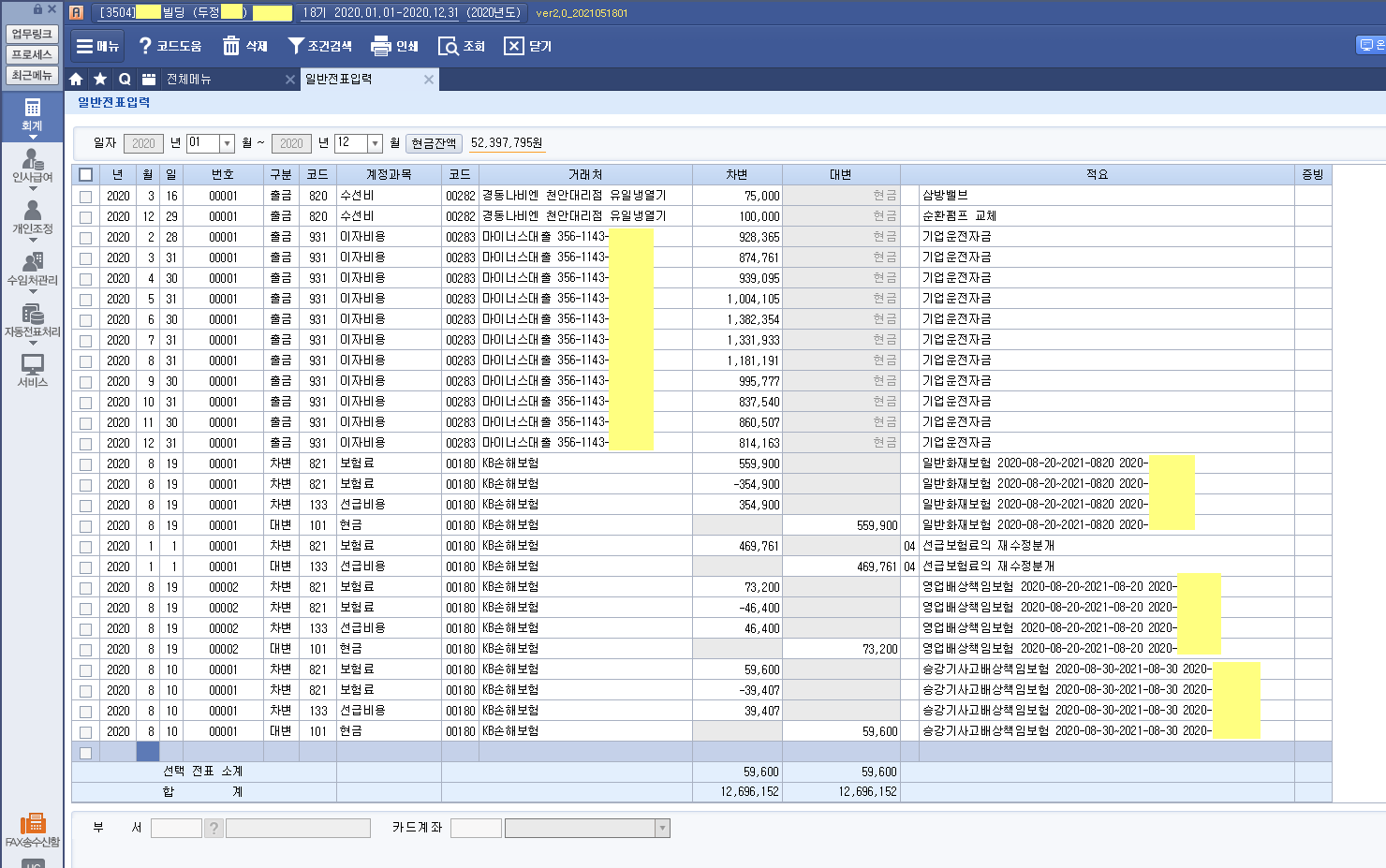
Task: Check the 순환펌프 교체 row checkbox
Action: (x=86, y=217)
